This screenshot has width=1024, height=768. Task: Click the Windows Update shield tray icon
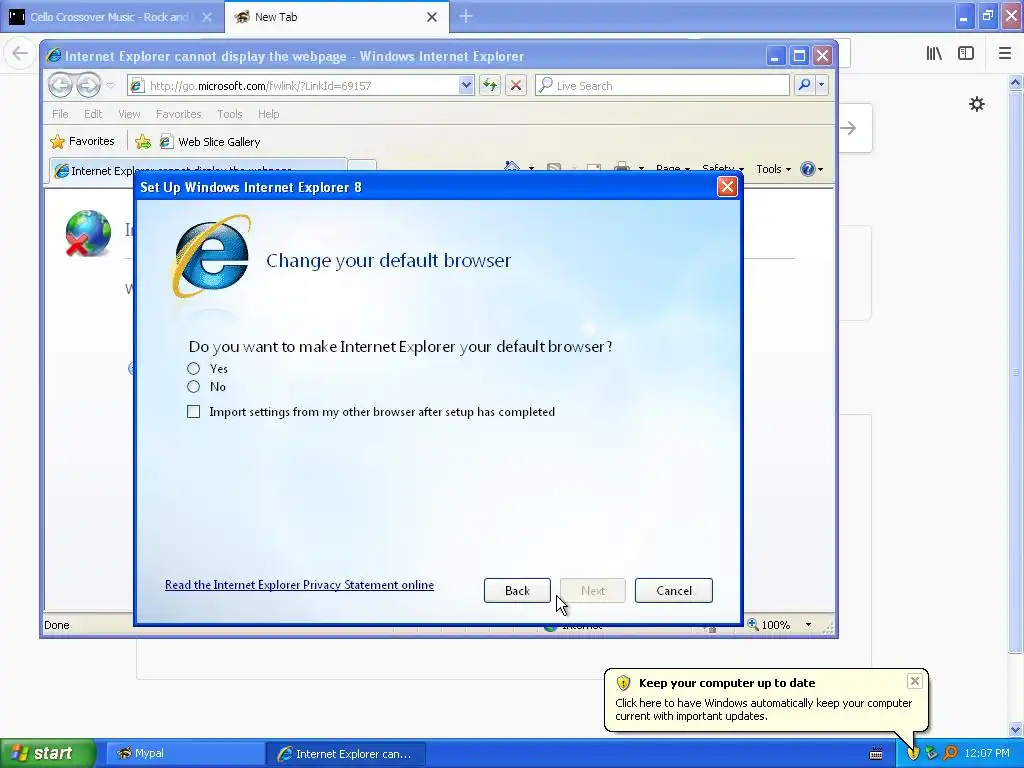click(913, 753)
